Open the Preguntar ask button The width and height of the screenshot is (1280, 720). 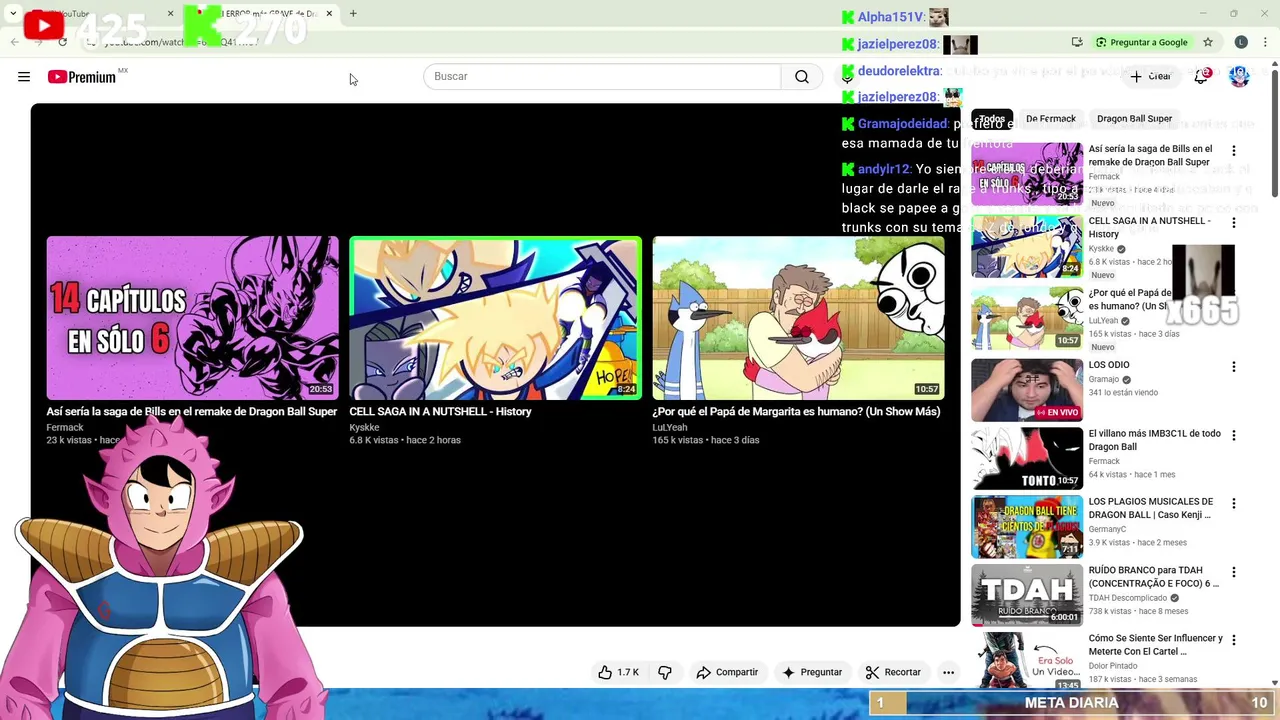tap(812, 672)
